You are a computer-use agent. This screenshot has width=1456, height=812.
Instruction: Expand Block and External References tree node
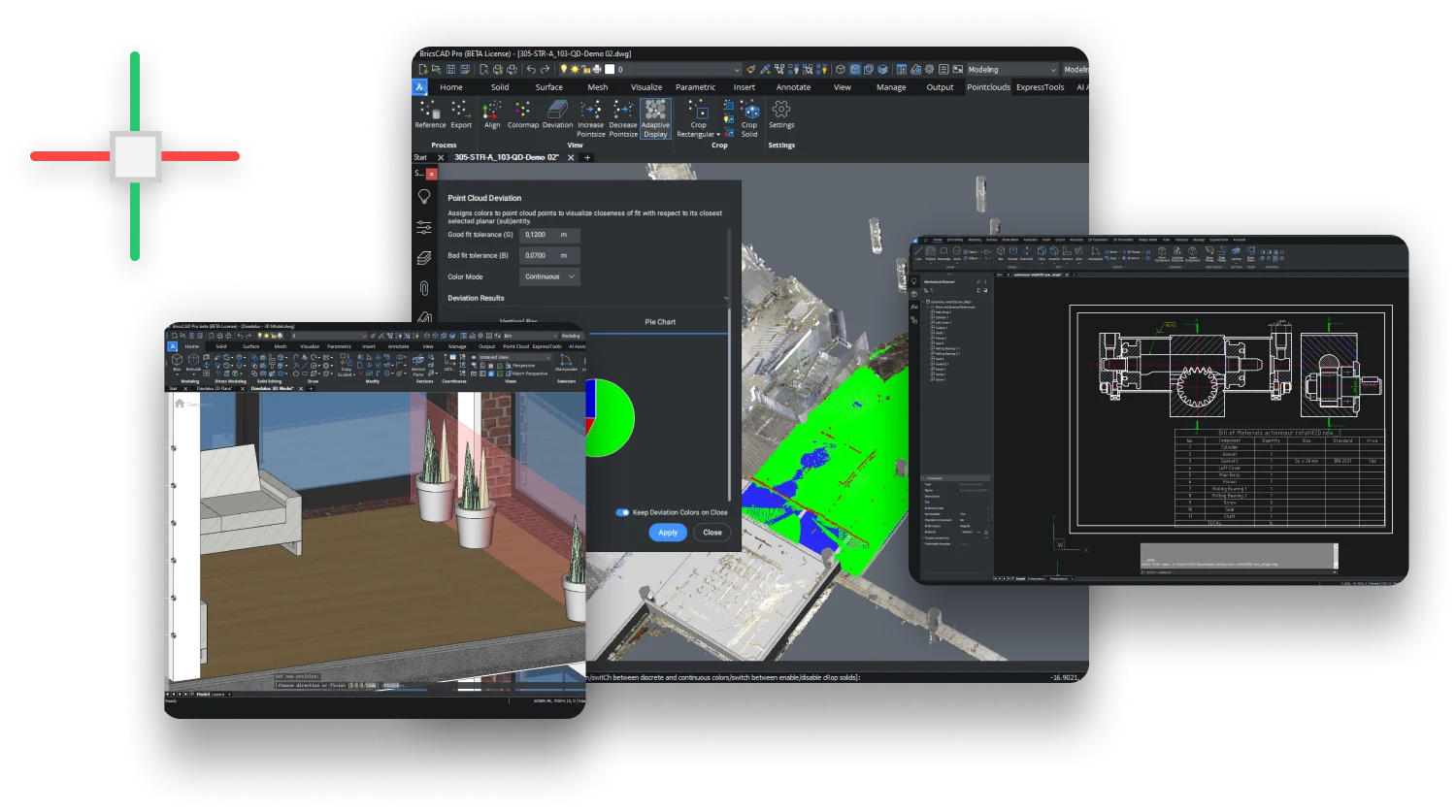tap(930, 307)
